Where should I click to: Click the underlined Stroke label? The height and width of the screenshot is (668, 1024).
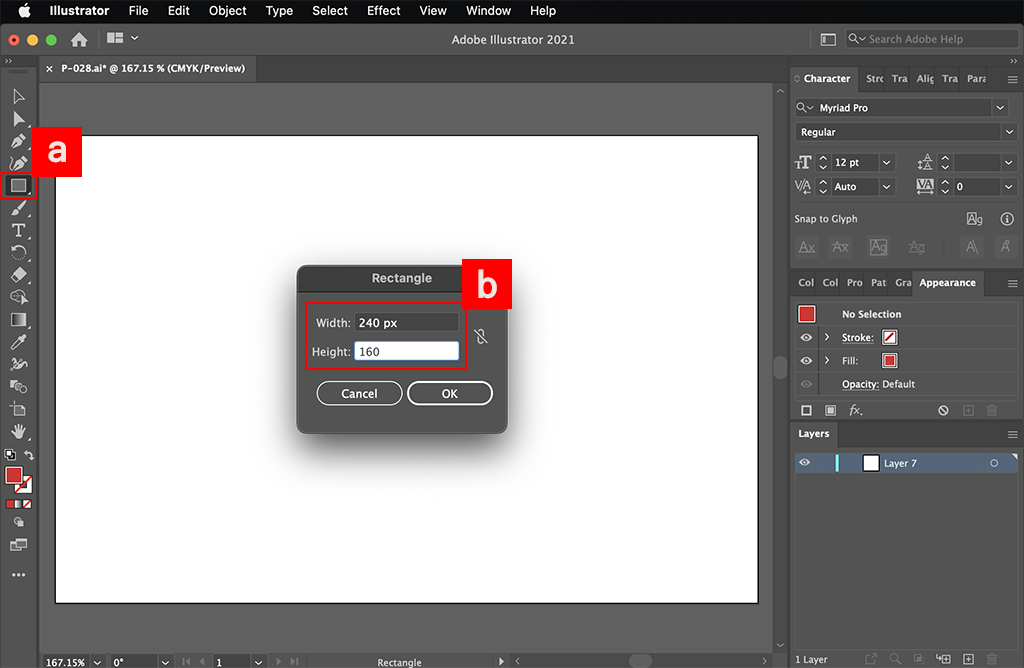pos(857,338)
